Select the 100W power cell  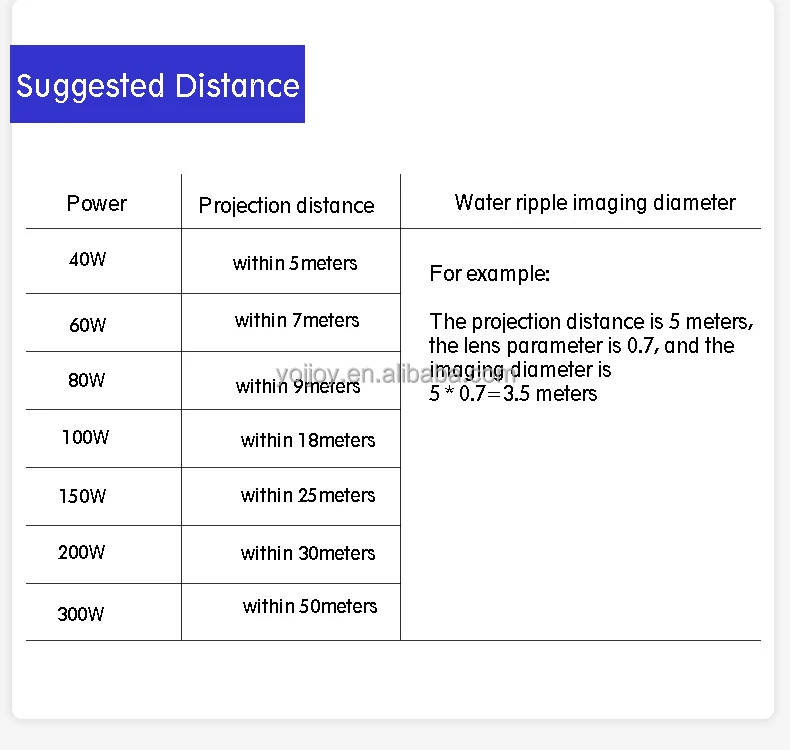pos(85,437)
